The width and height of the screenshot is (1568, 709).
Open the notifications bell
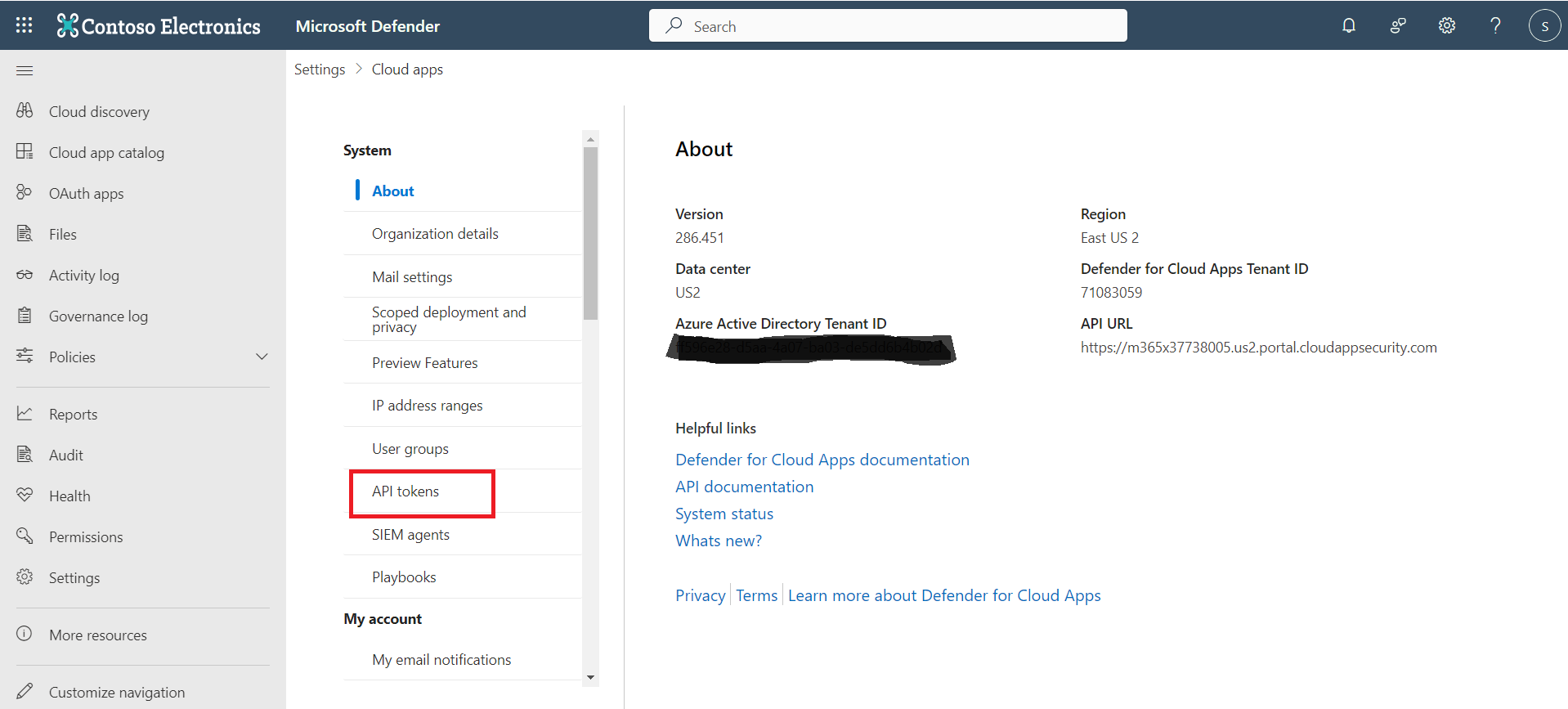pos(1349,25)
